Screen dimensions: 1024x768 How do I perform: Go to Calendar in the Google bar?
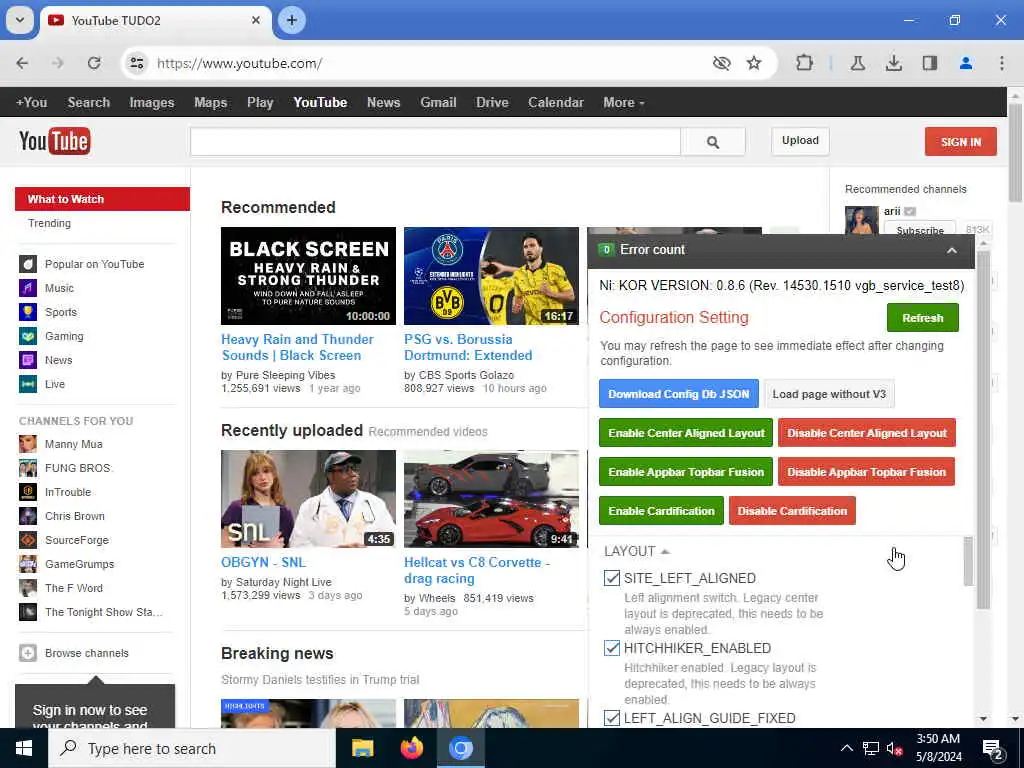point(556,103)
